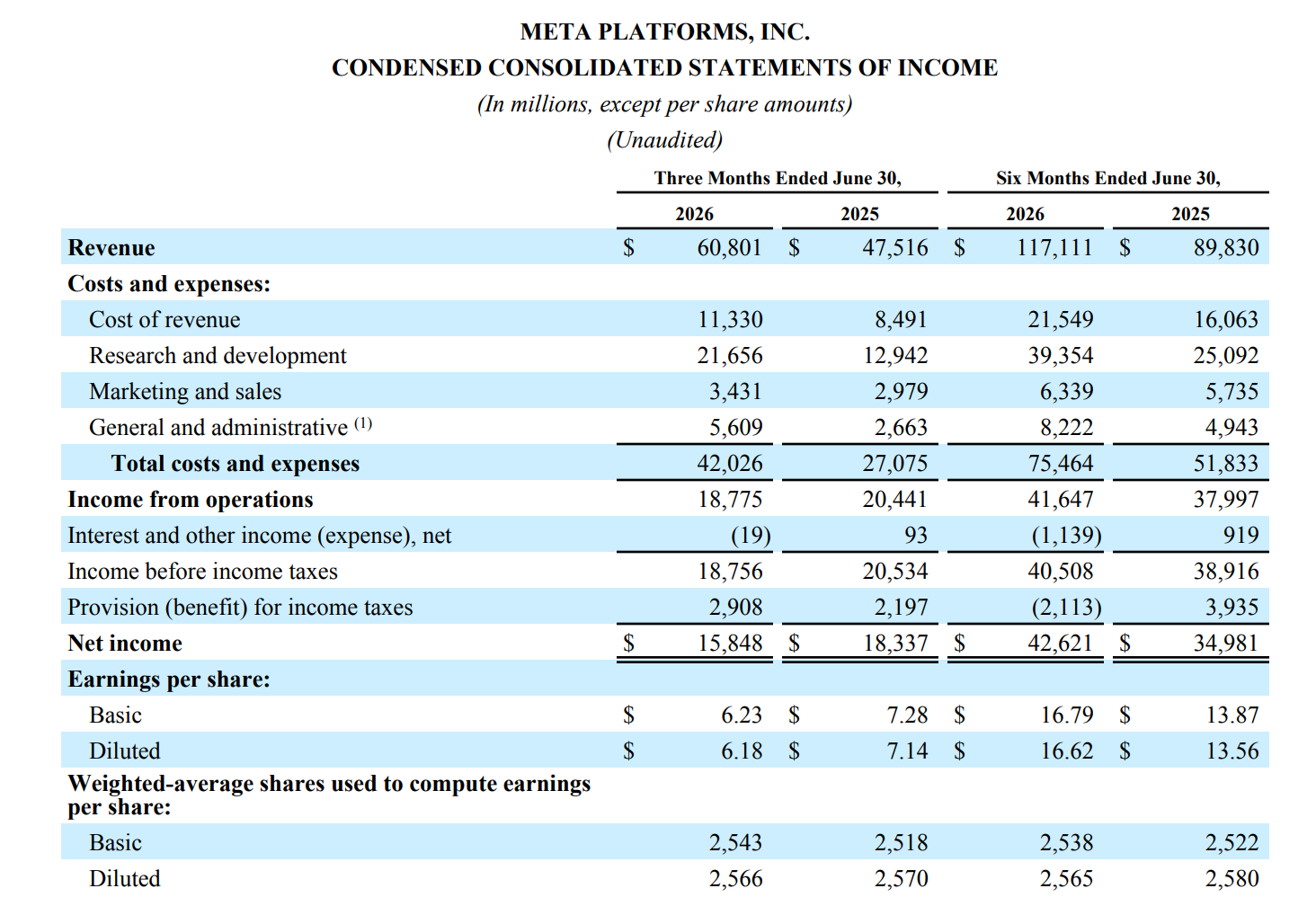Select the "CONDENSED CONSOLIDATED STATEMENTS OF INCOME" heading

pos(665,68)
